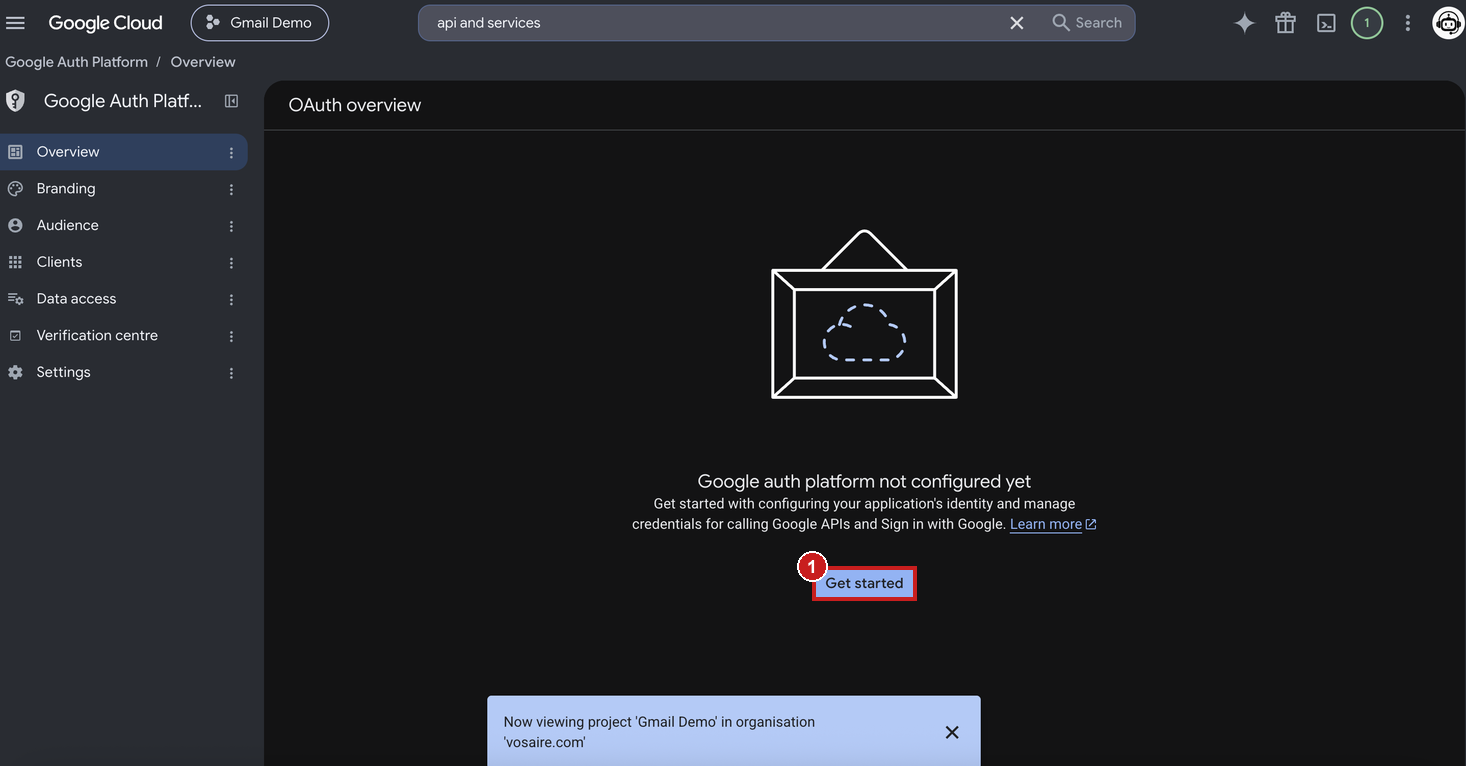Click the Overview breadcrumb
Image resolution: width=1466 pixels, height=766 pixels.
coord(203,62)
